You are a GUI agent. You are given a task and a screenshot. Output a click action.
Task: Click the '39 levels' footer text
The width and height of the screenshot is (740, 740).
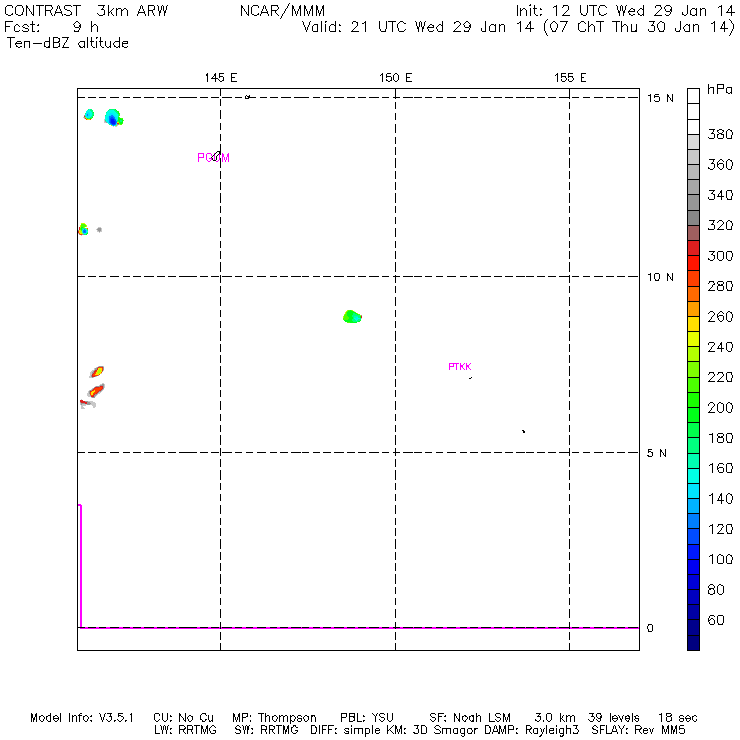pyautogui.click(x=614, y=718)
